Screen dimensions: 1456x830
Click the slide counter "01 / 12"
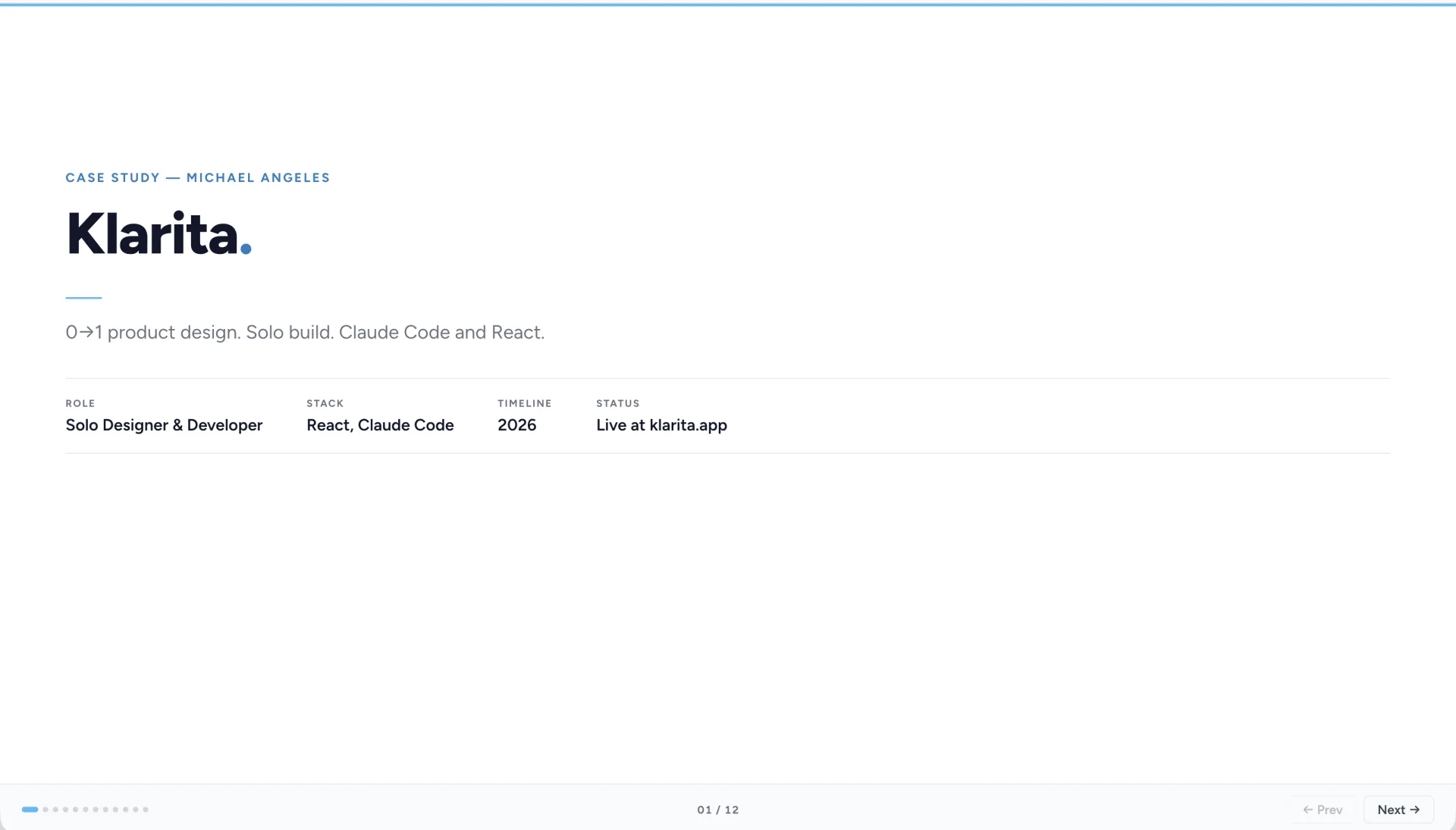tap(718, 810)
